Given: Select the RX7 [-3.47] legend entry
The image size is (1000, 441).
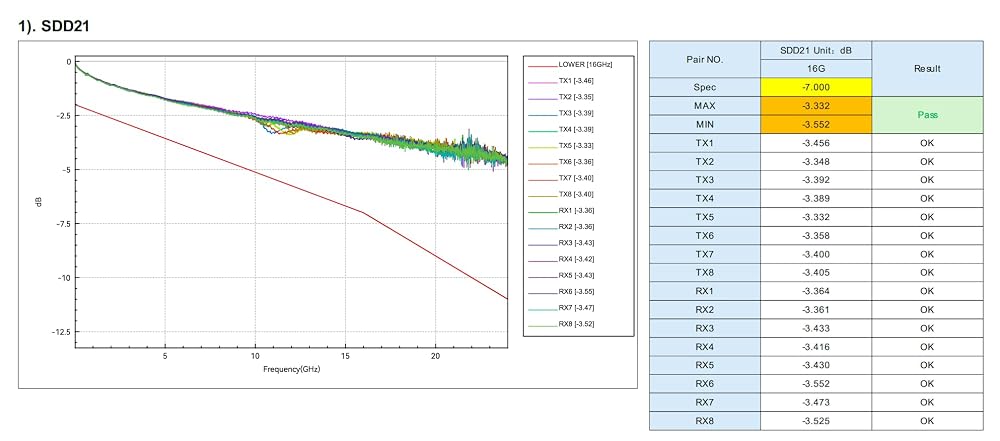Looking at the screenshot, I should [560, 308].
